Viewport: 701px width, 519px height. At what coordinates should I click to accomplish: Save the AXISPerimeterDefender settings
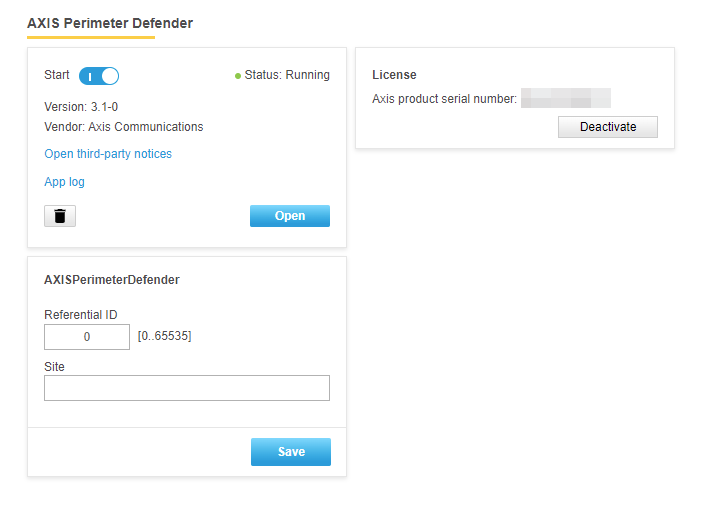coord(290,452)
